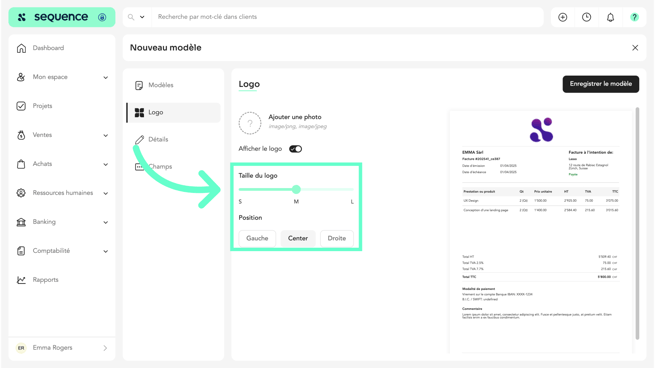Screen dimensions: 655x368
Task: Expand the Mon espace menu
Action: click(x=106, y=77)
